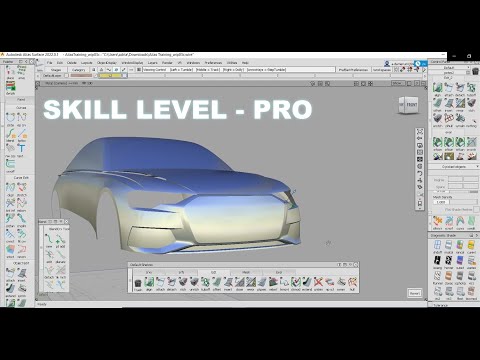Click the viewing control prompt line field
The image size is (480, 360).
click(x=239, y=70)
